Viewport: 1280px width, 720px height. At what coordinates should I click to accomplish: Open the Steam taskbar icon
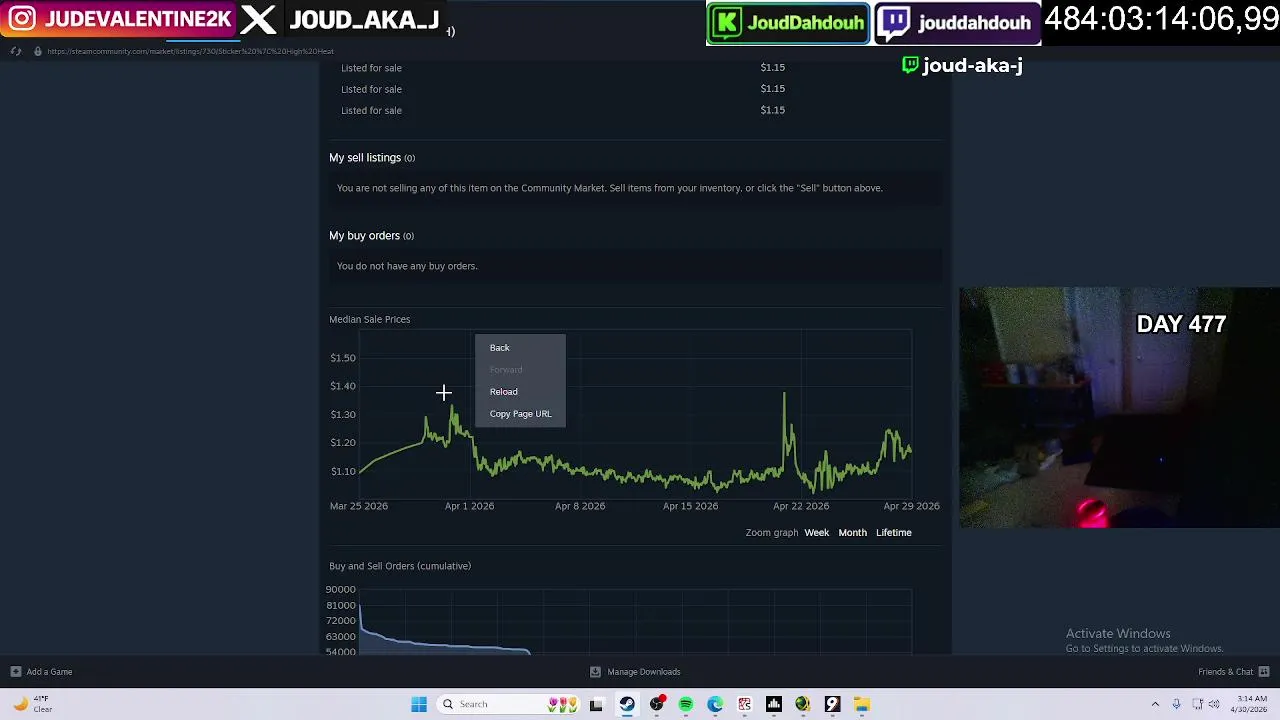626,704
